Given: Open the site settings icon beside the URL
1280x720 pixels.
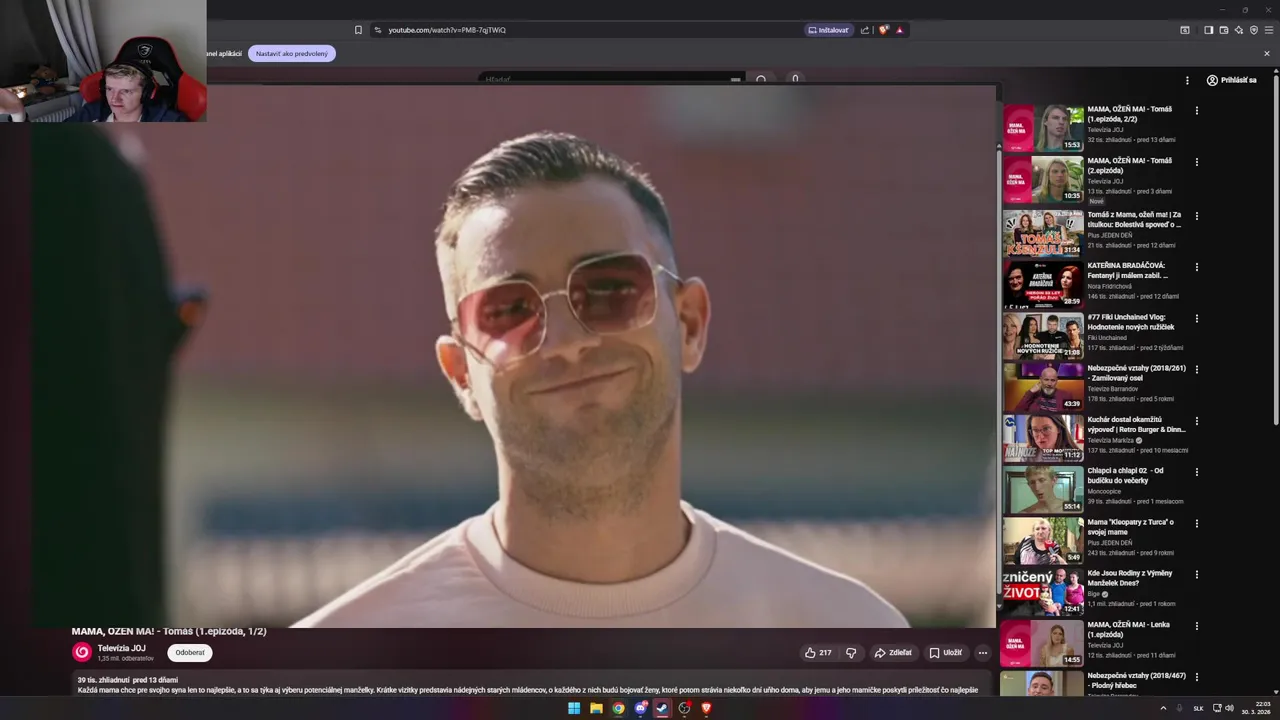Looking at the screenshot, I should pos(377,30).
